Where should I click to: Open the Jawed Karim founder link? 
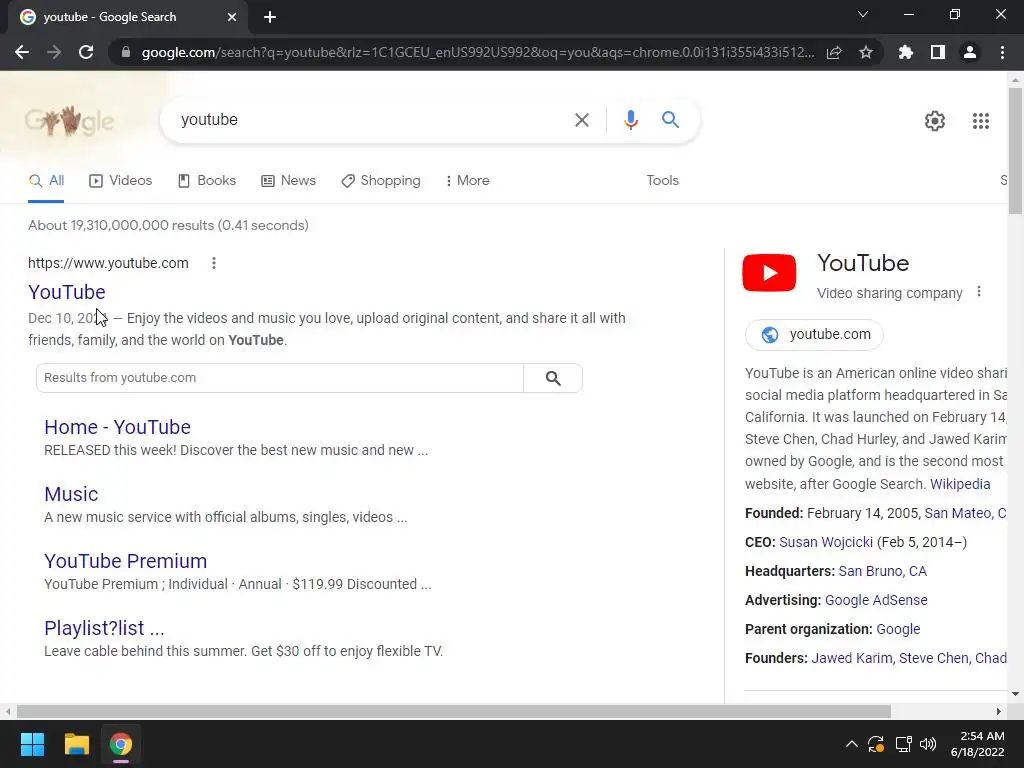[x=852, y=658]
